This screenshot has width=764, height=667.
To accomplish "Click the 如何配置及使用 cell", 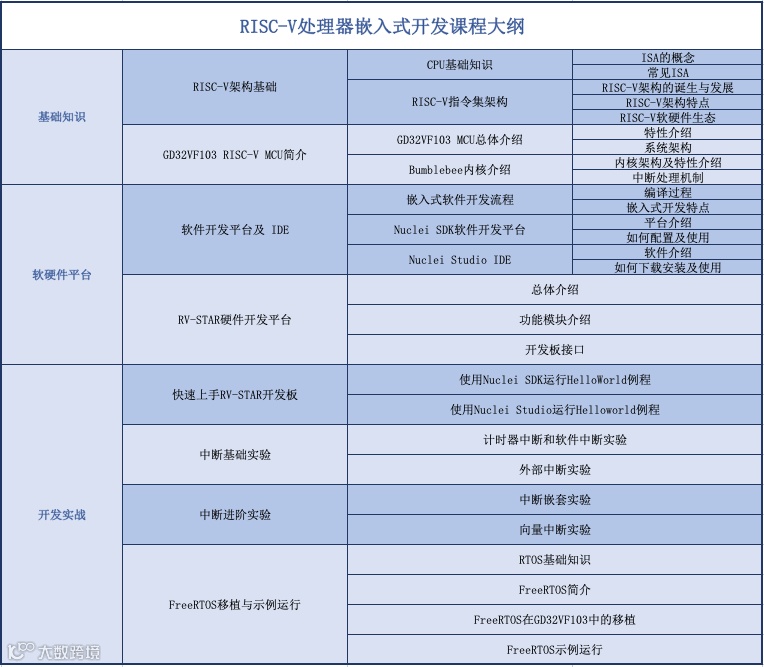I will [x=667, y=237].
